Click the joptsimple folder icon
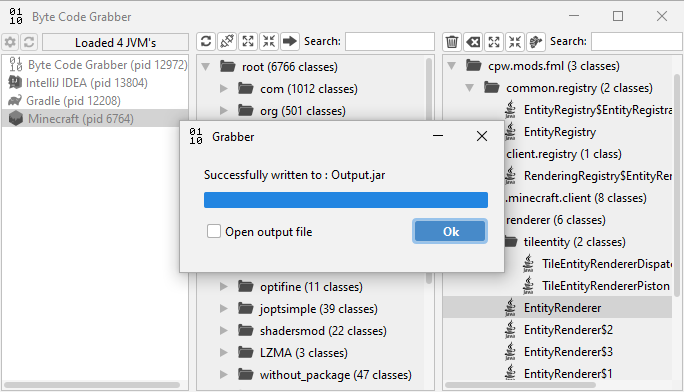This screenshot has height=392, width=684. (246, 308)
